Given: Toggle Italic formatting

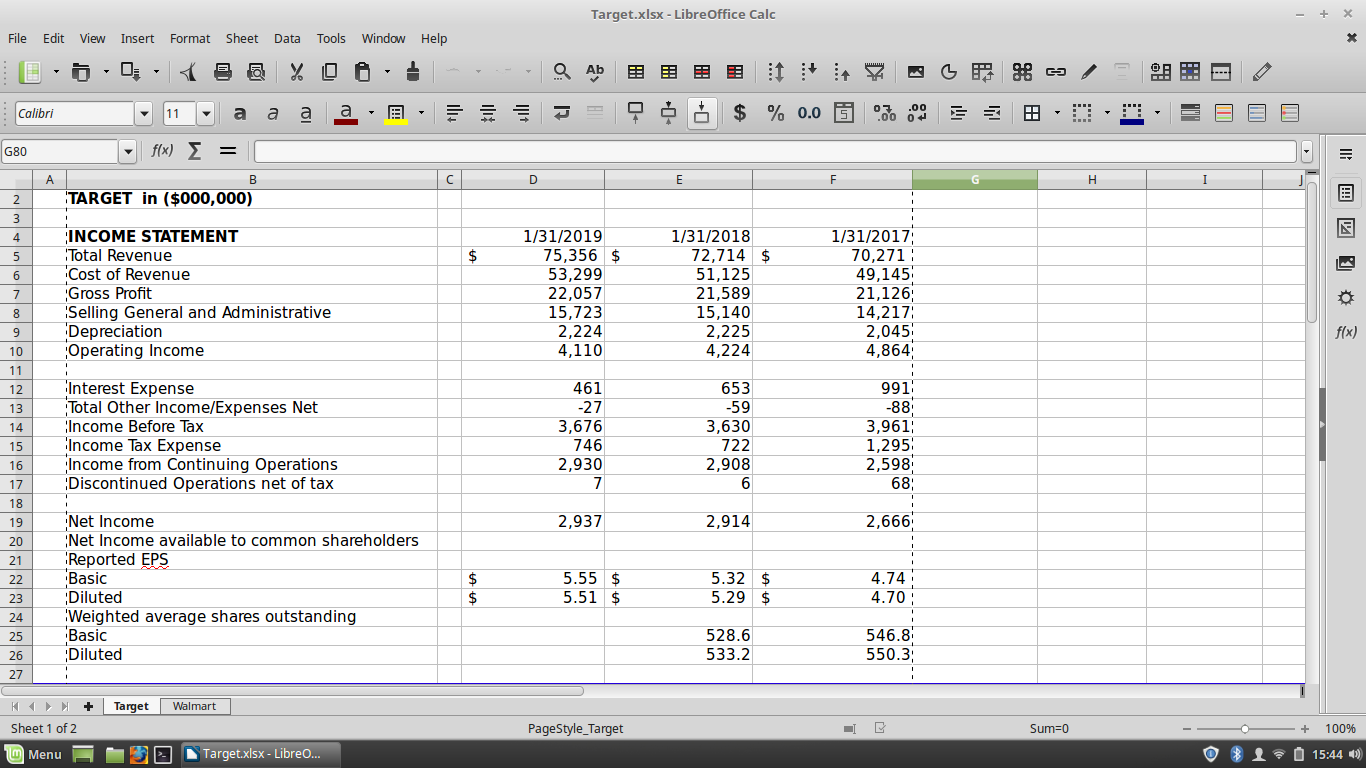Looking at the screenshot, I should click(273, 113).
